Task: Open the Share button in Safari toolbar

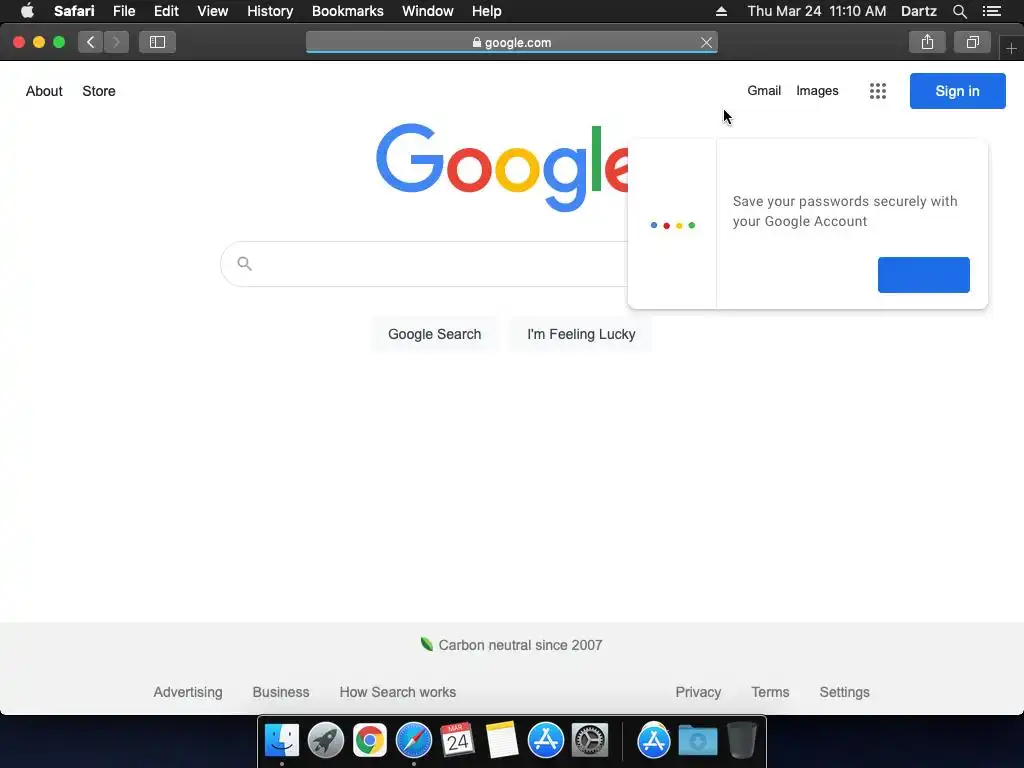Action: (x=927, y=42)
